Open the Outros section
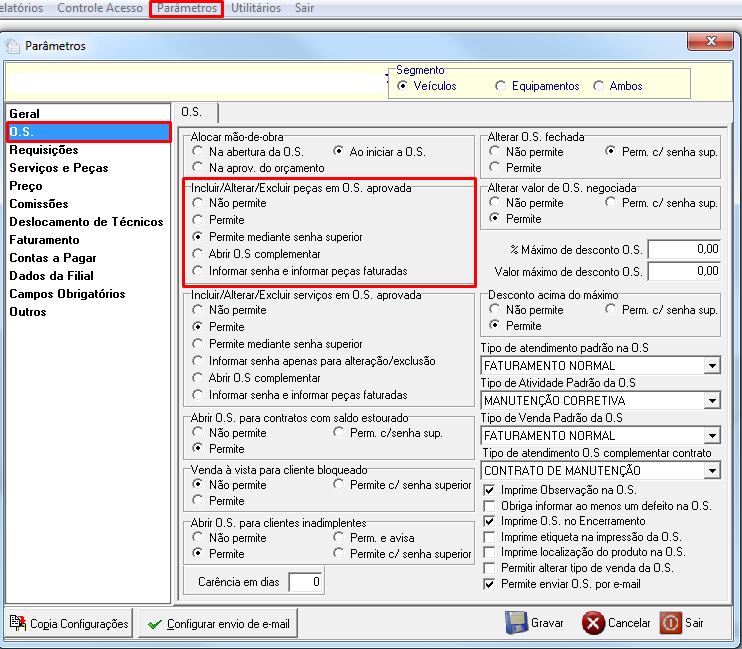The width and height of the screenshot is (742, 649). pyautogui.click(x=28, y=311)
